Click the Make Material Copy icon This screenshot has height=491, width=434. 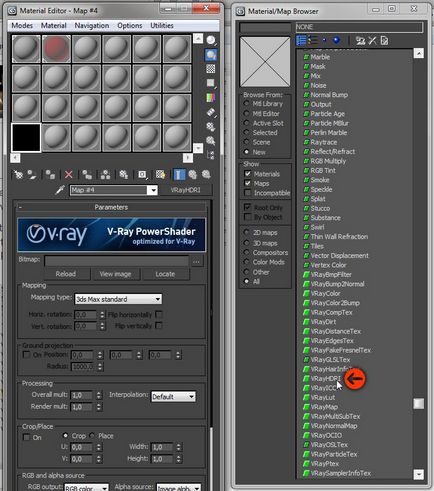pos(87,174)
